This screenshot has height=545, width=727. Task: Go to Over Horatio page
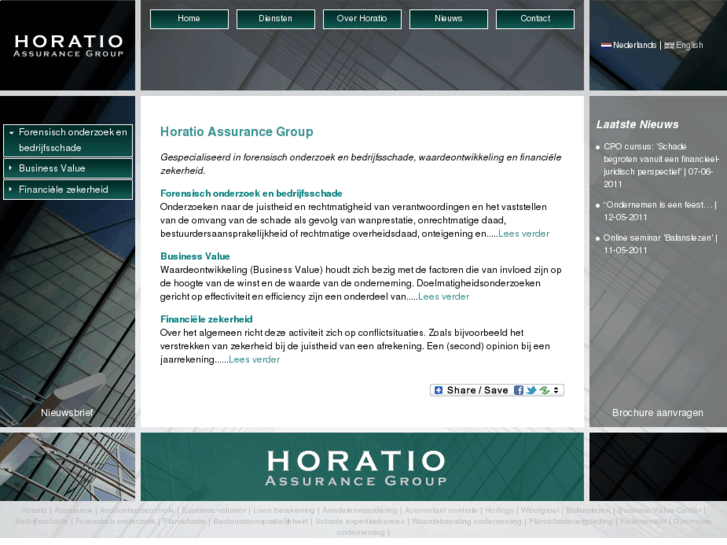click(362, 19)
